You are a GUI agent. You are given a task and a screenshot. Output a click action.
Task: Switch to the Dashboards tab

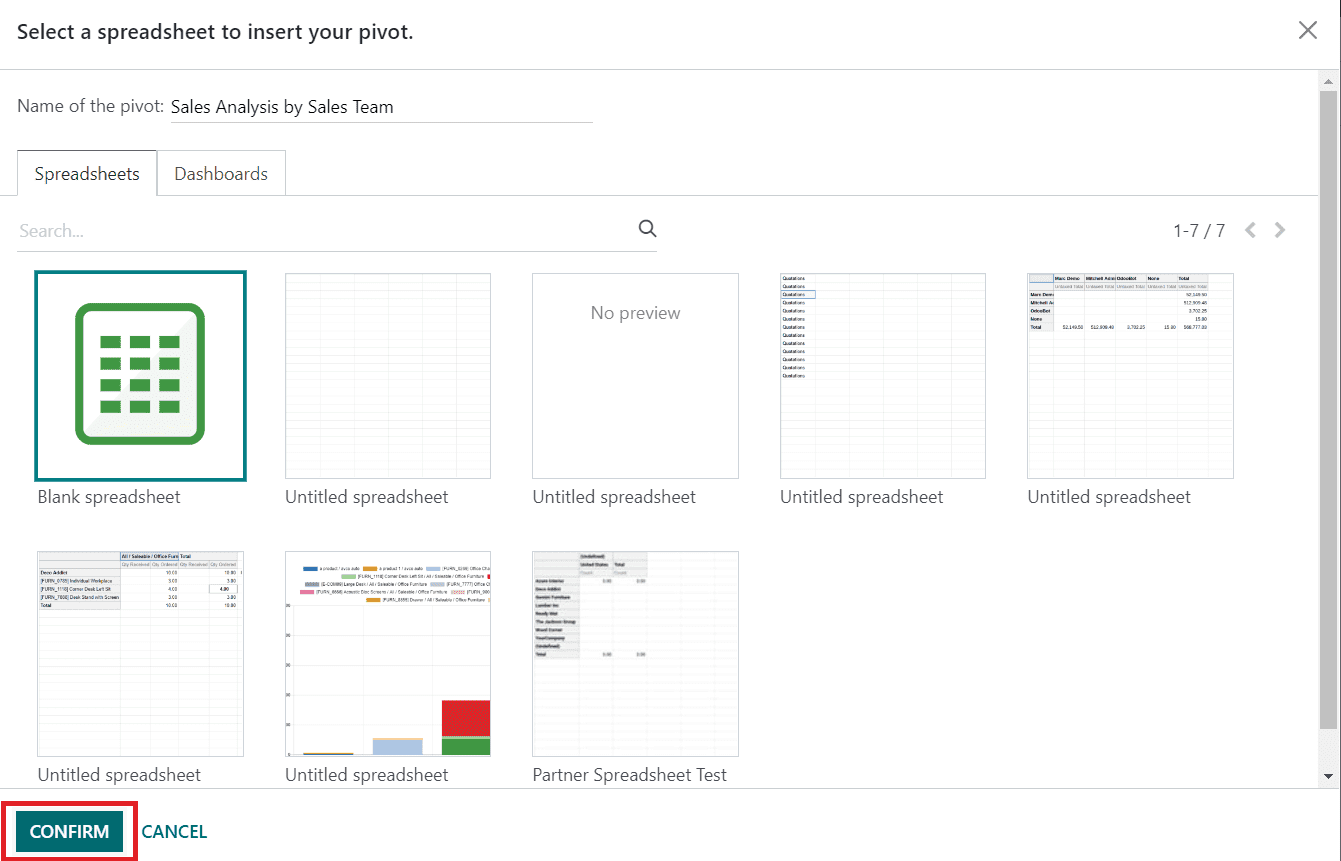point(221,174)
